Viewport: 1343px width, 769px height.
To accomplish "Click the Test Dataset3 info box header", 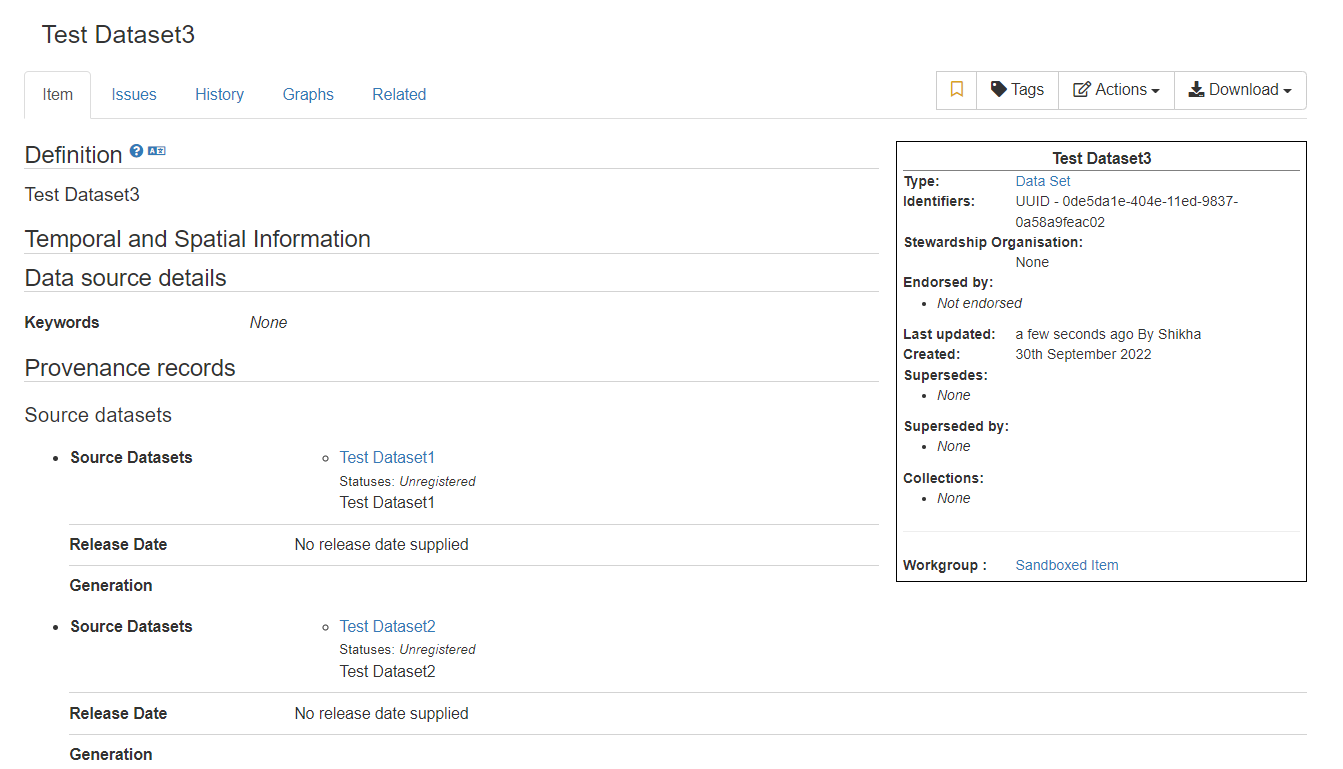I will [1101, 158].
